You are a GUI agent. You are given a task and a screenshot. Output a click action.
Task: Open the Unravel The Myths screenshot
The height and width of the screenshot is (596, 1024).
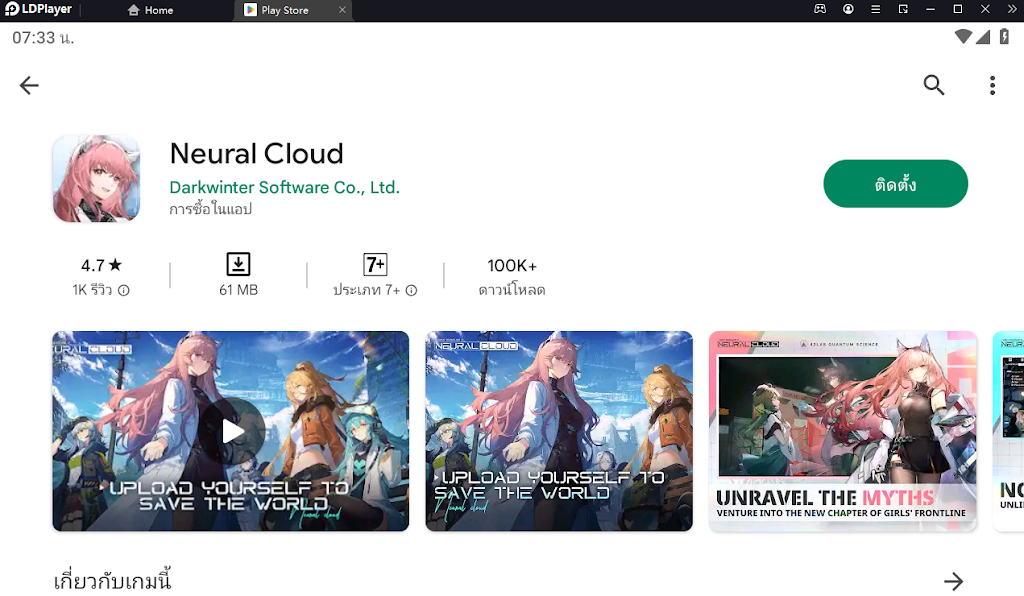click(843, 431)
